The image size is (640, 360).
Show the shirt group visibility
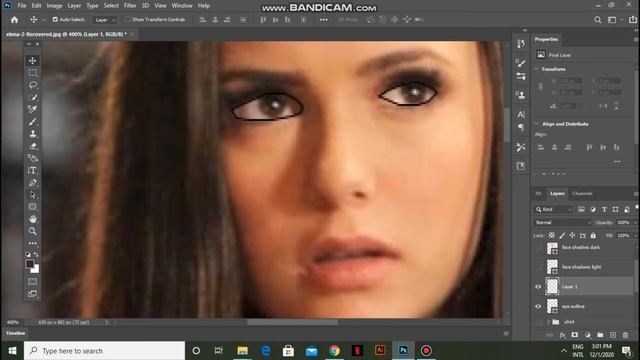tap(538, 322)
